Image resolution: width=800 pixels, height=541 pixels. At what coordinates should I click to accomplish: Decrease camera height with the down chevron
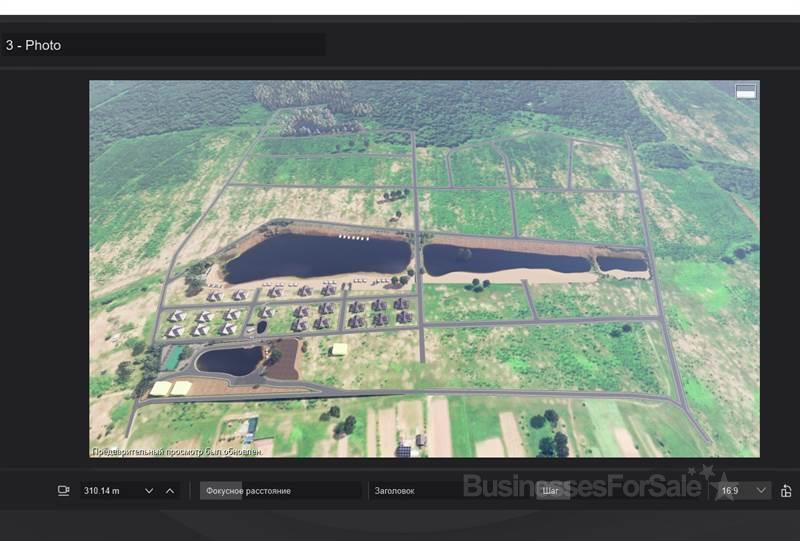[x=150, y=491]
